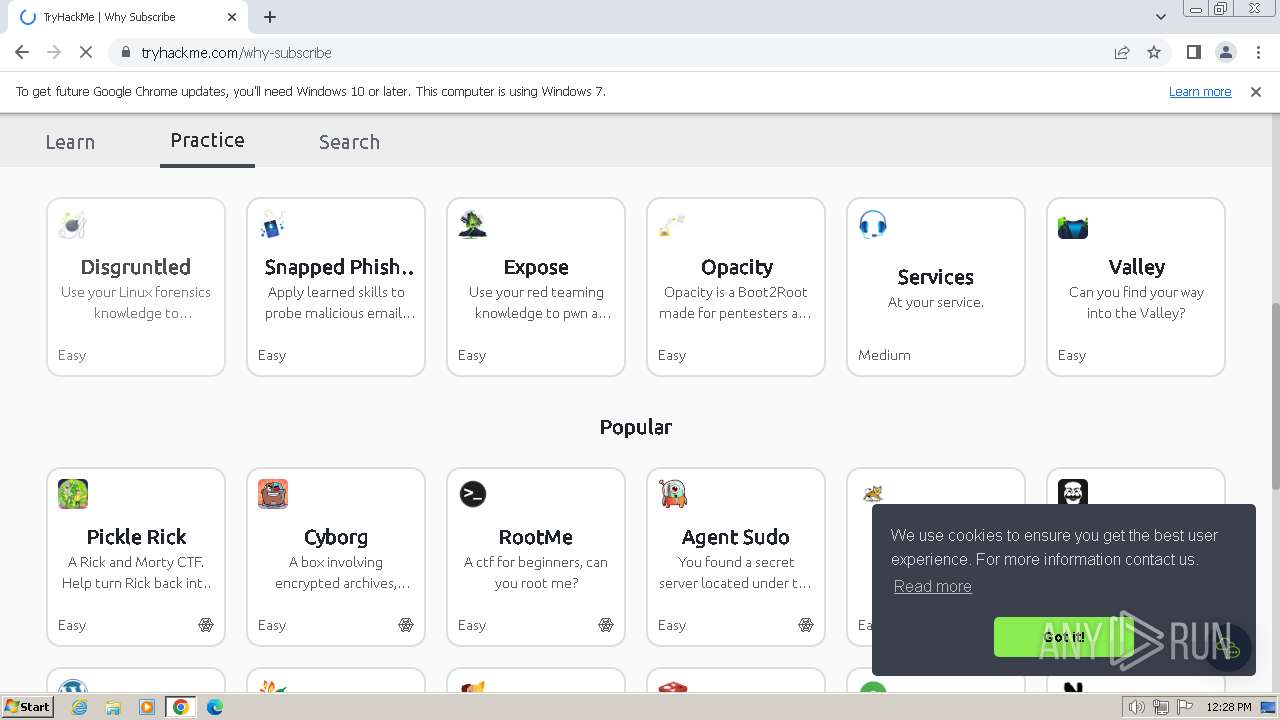1280x720 pixels.
Task: Click the web badge on RootMe card
Action: pyautogui.click(x=606, y=625)
